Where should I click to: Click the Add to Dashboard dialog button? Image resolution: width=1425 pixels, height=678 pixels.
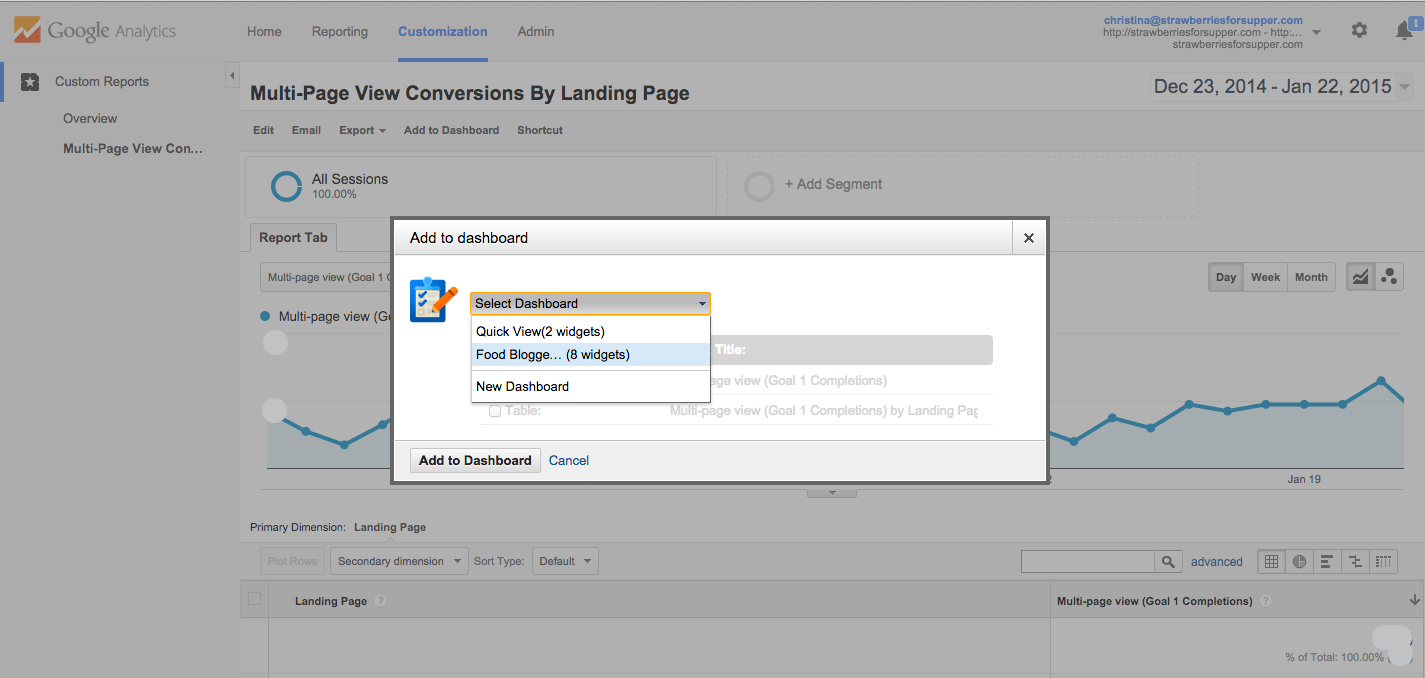point(475,460)
